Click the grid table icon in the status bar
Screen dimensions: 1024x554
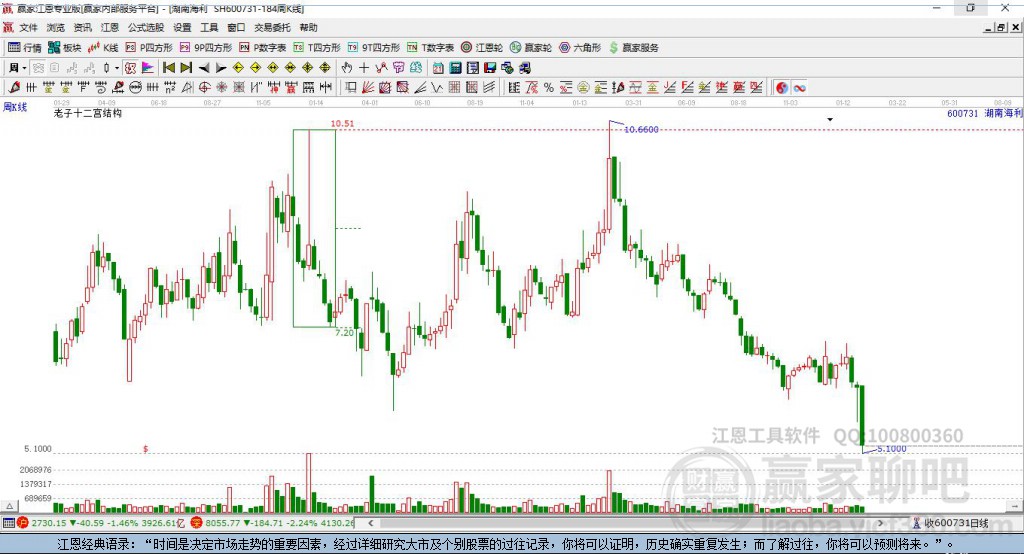point(8,523)
